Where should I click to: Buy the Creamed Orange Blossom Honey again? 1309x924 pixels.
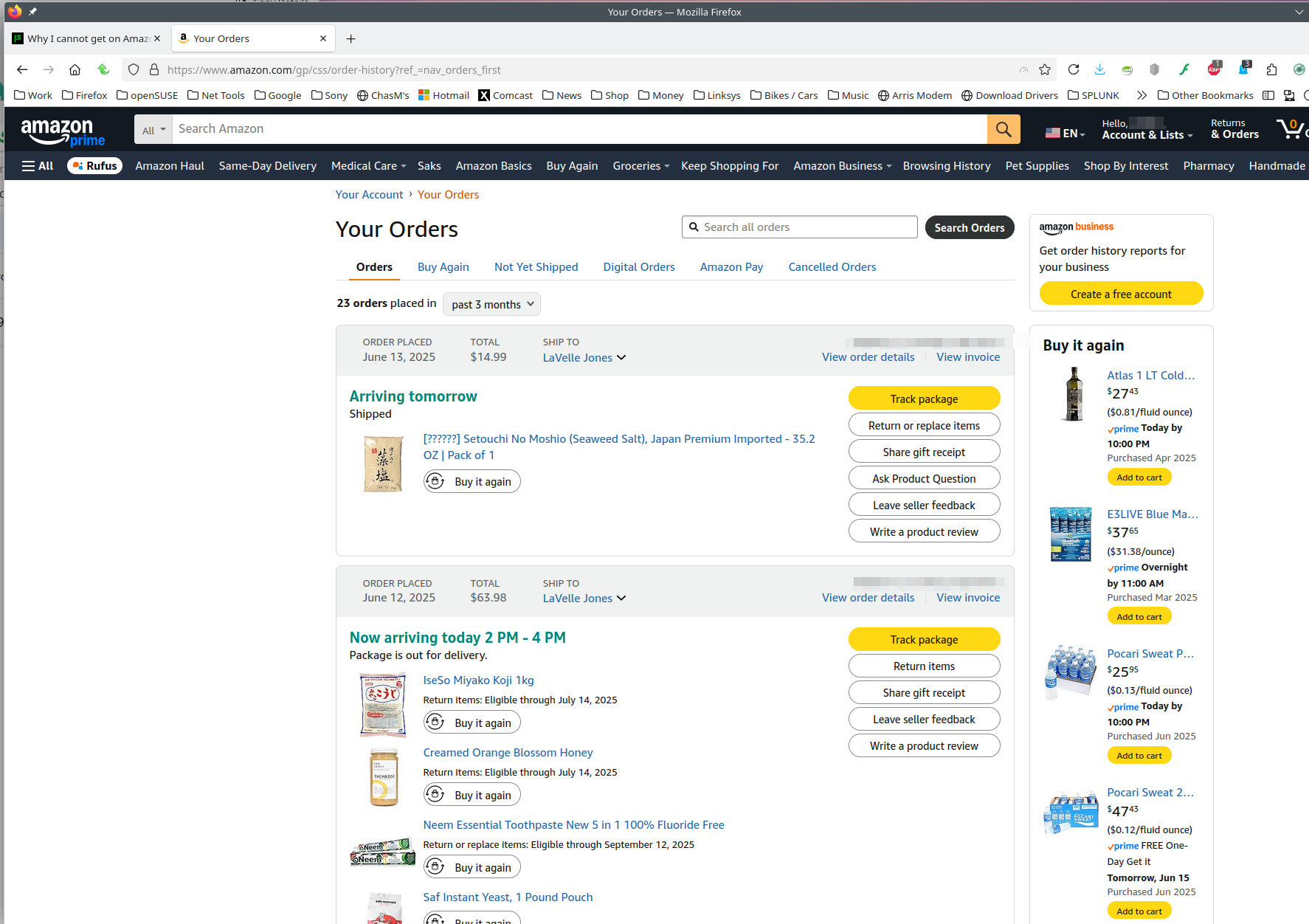pyautogui.click(x=472, y=795)
